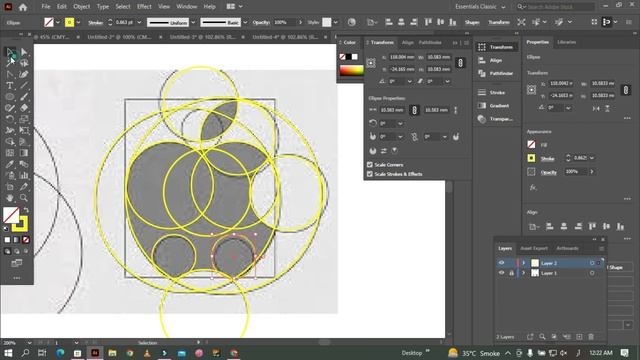Select the Direct Selection tool

pos(24,52)
